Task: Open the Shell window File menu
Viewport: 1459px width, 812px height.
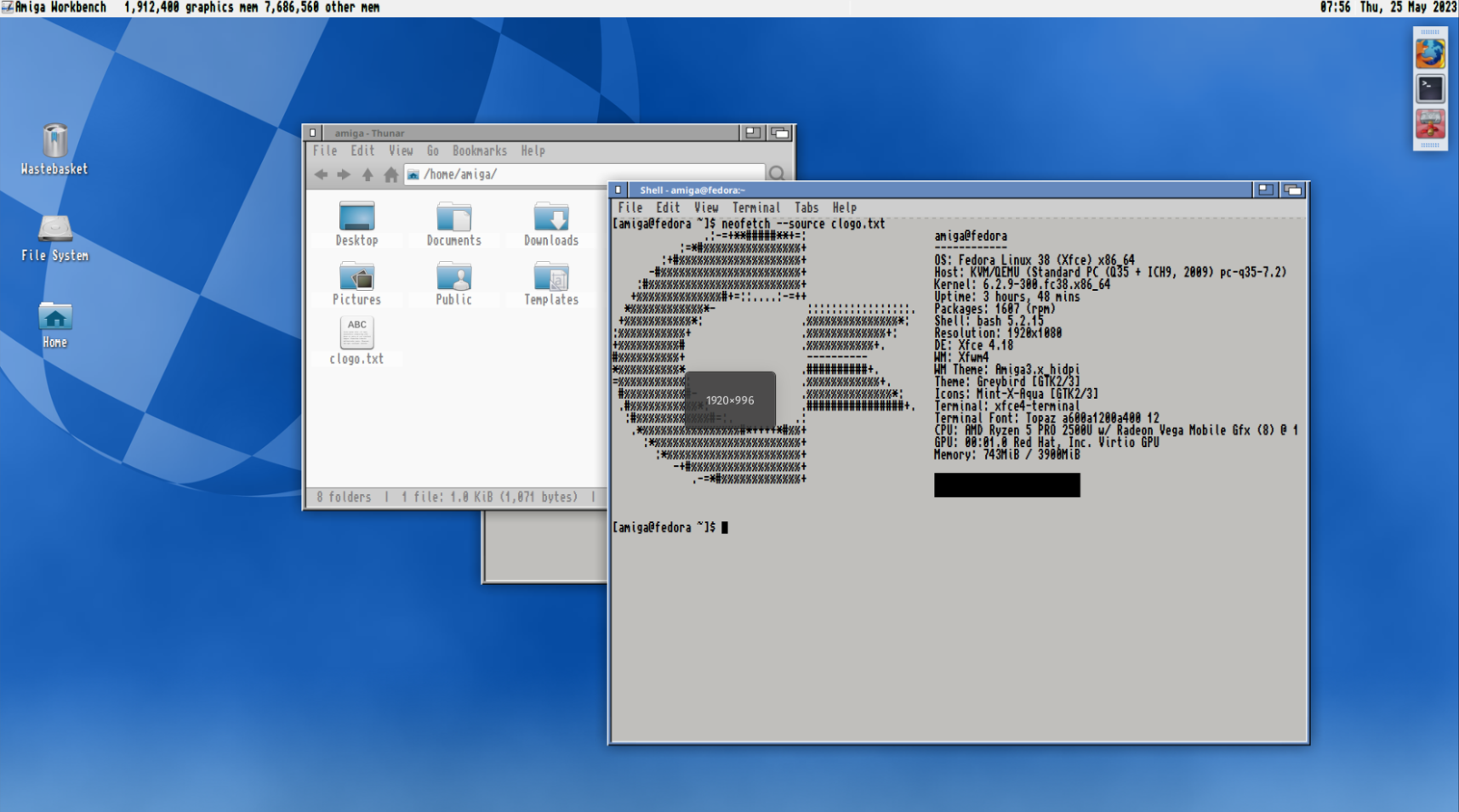Action: click(x=630, y=207)
